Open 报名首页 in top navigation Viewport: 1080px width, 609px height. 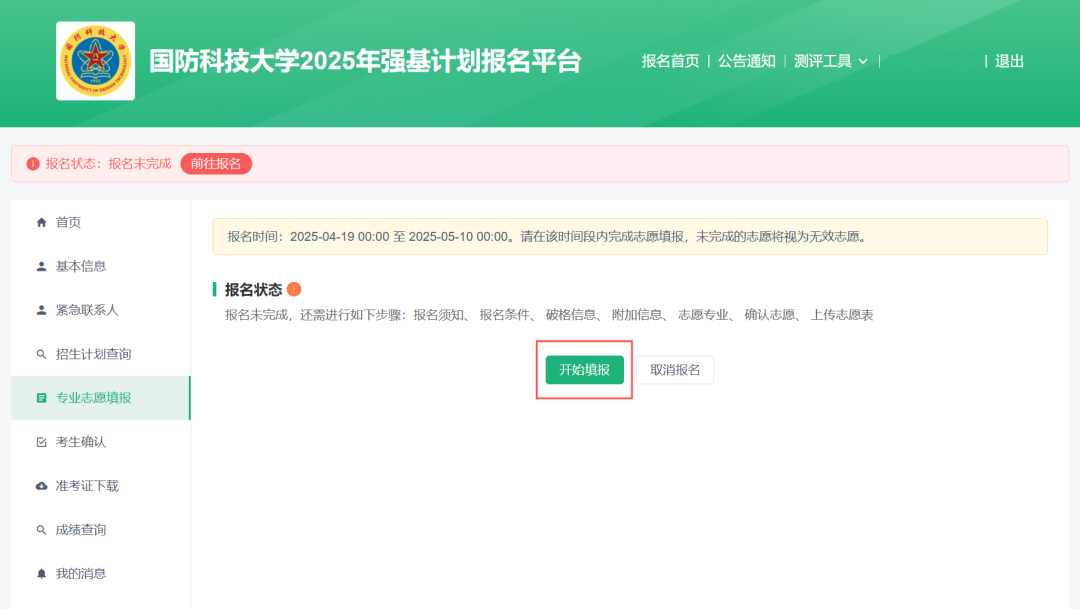click(x=670, y=61)
